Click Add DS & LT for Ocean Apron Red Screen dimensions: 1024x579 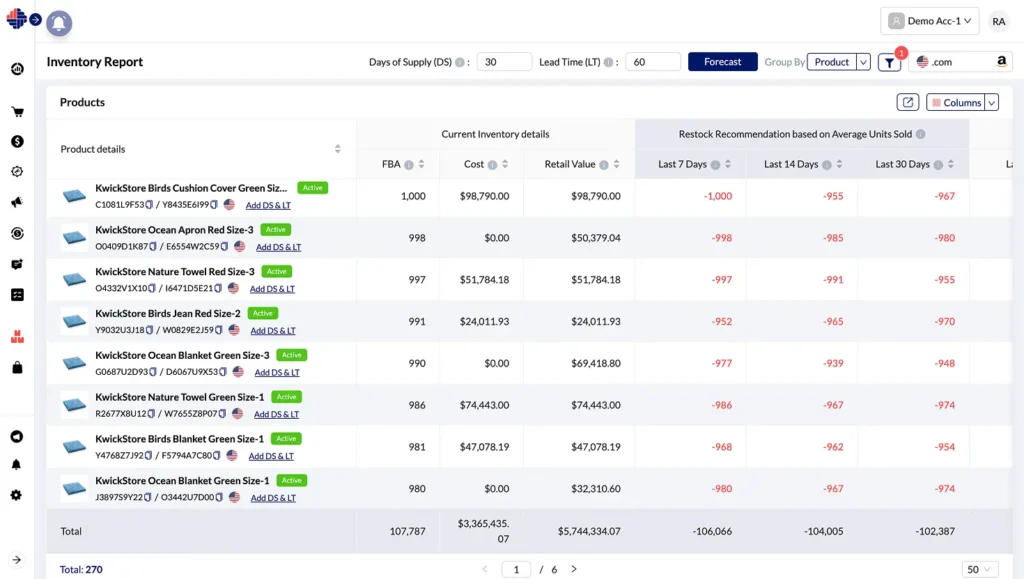click(x=278, y=247)
